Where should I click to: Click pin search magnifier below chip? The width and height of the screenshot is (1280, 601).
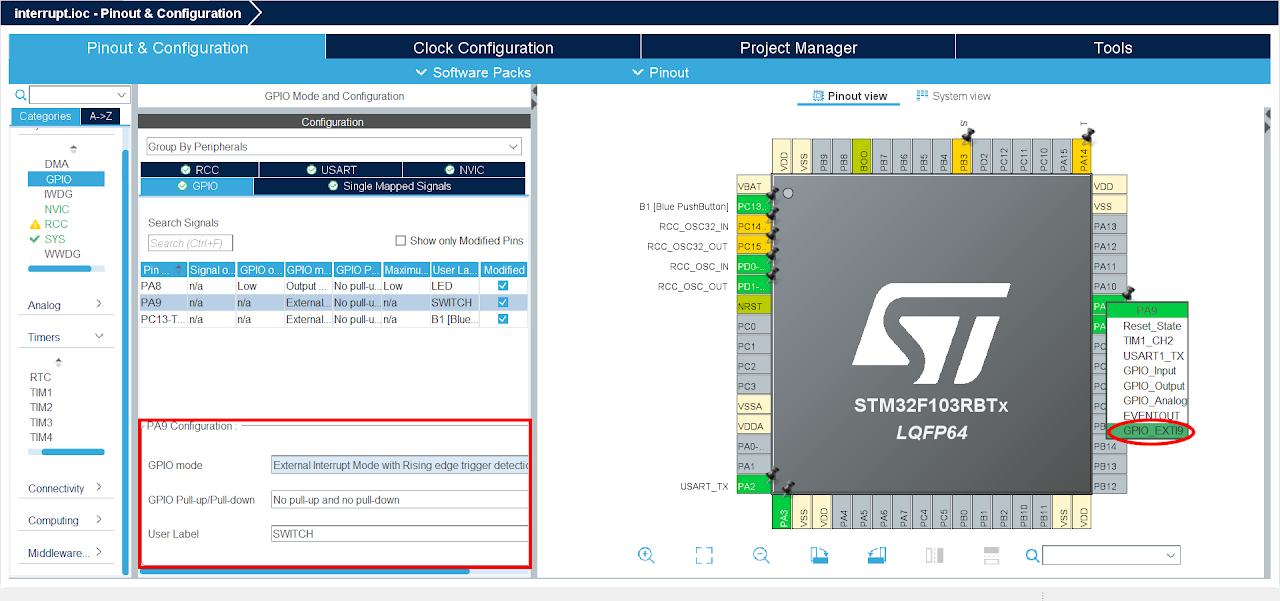point(1033,555)
